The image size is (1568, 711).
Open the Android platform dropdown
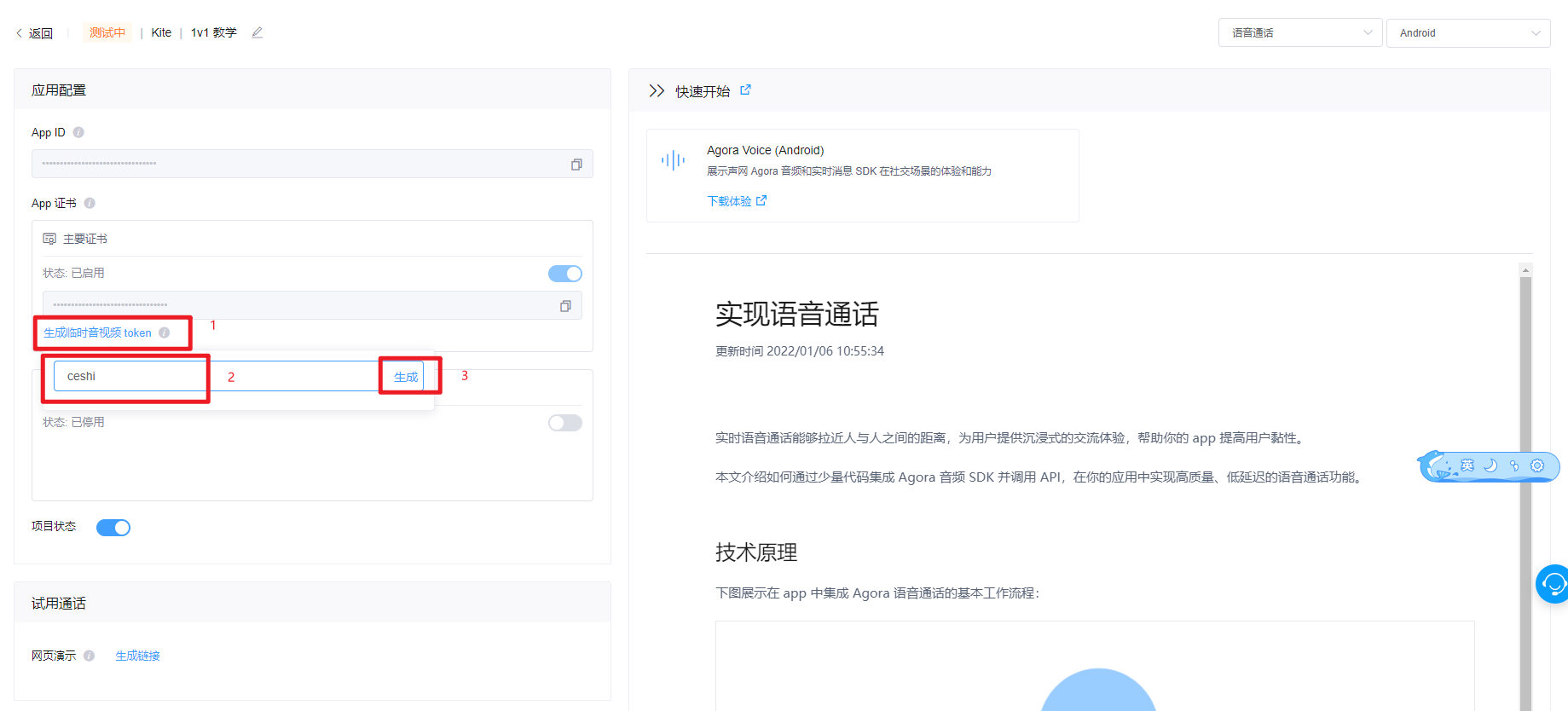pyautogui.click(x=1467, y=32)
